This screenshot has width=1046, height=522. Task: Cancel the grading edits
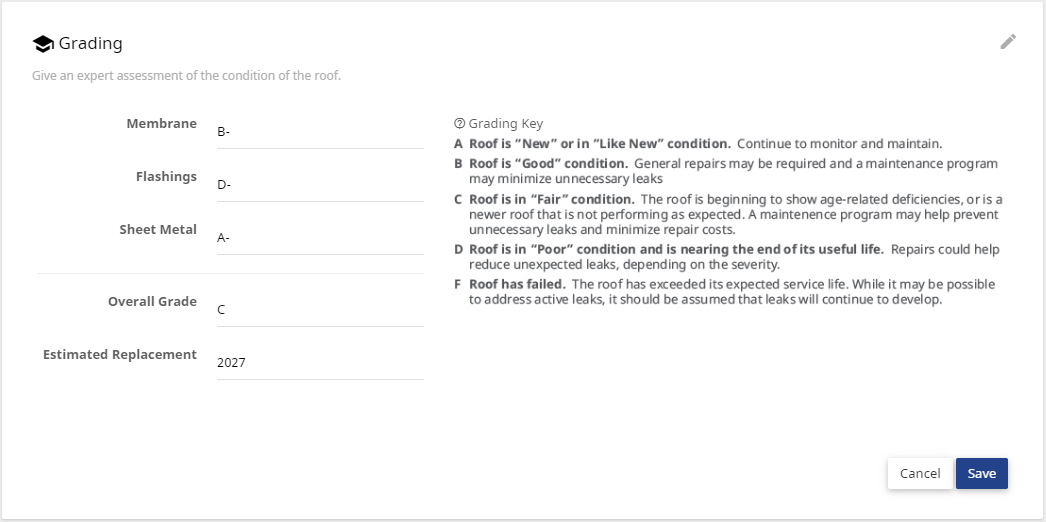(920, 473)
